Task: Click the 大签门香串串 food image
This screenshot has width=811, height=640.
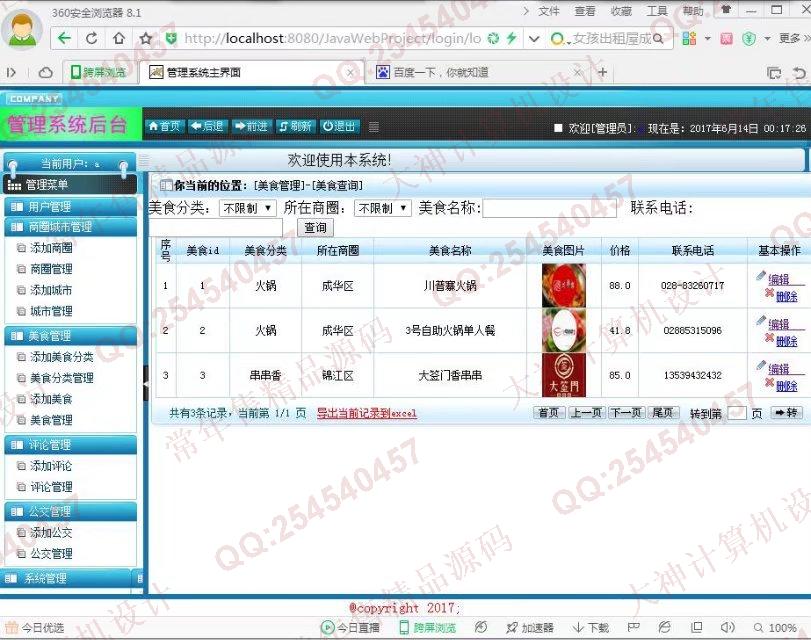Action: click(x=564, y=376)
